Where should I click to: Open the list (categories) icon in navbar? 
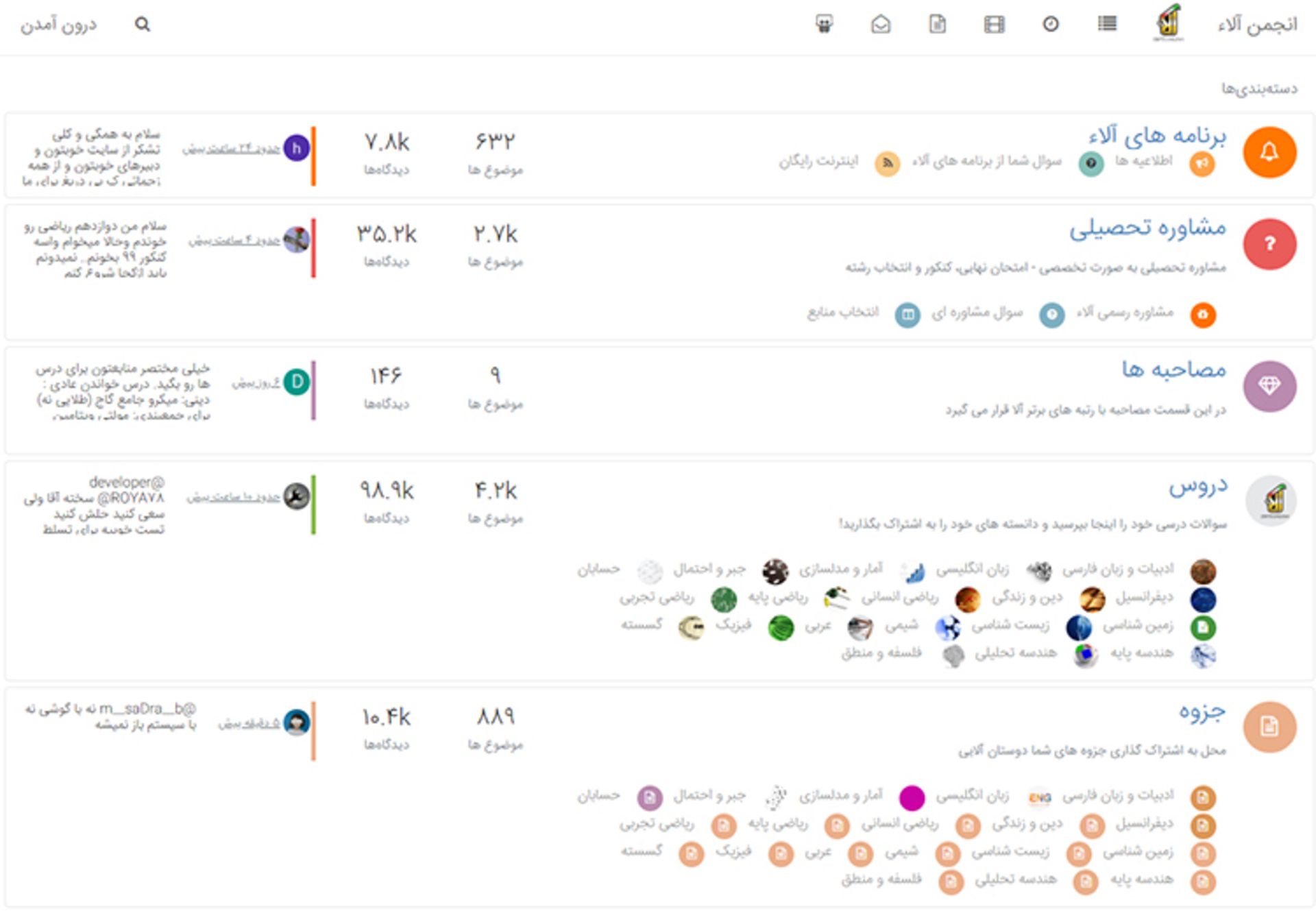click(x=1107, y=25)
